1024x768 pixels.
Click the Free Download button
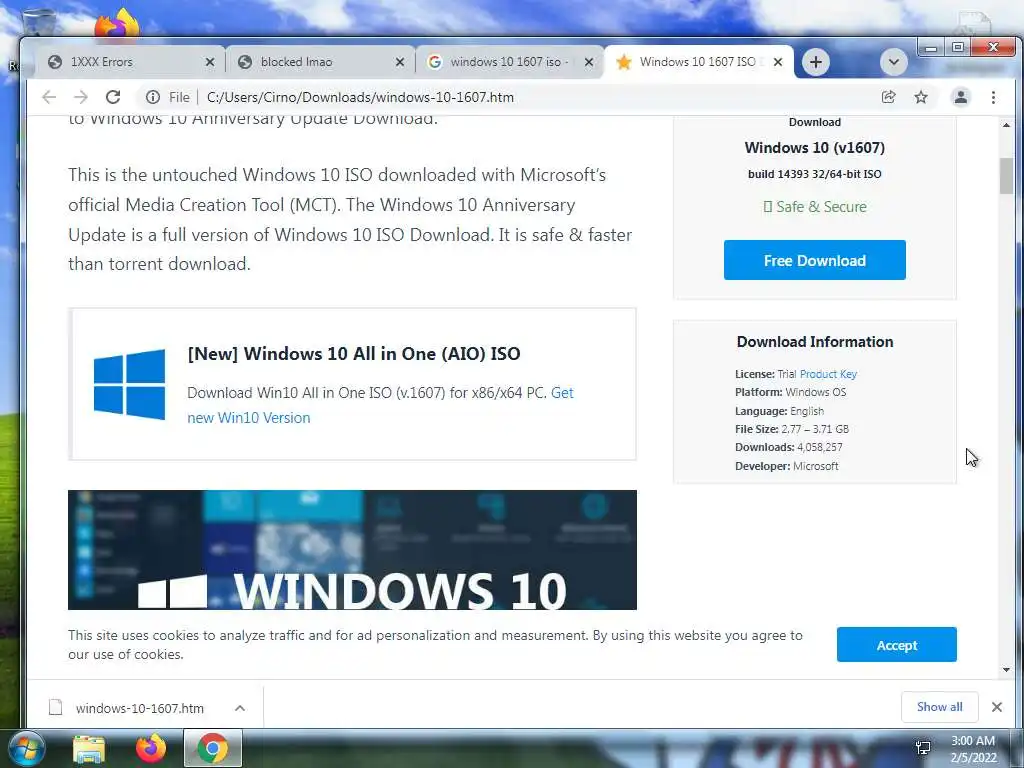click(x=814, y=260)
